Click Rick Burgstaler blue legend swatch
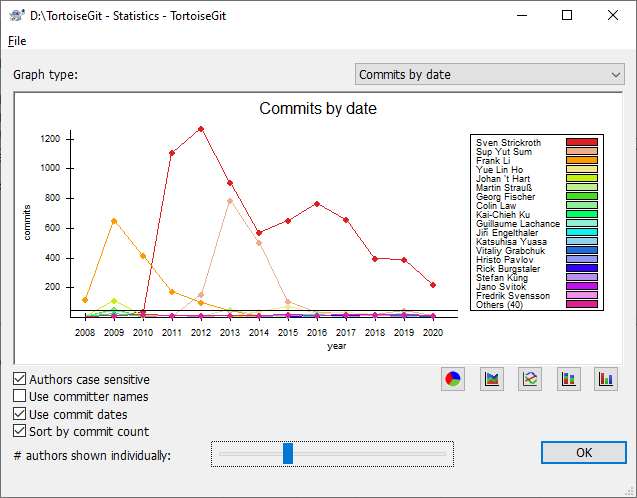Screen dimensions: 637x498 tap(582, 268)
